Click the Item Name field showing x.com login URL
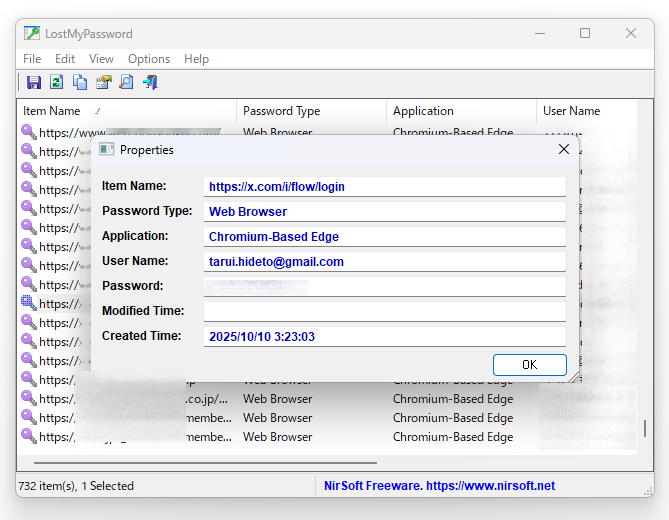 click(385, 187)
